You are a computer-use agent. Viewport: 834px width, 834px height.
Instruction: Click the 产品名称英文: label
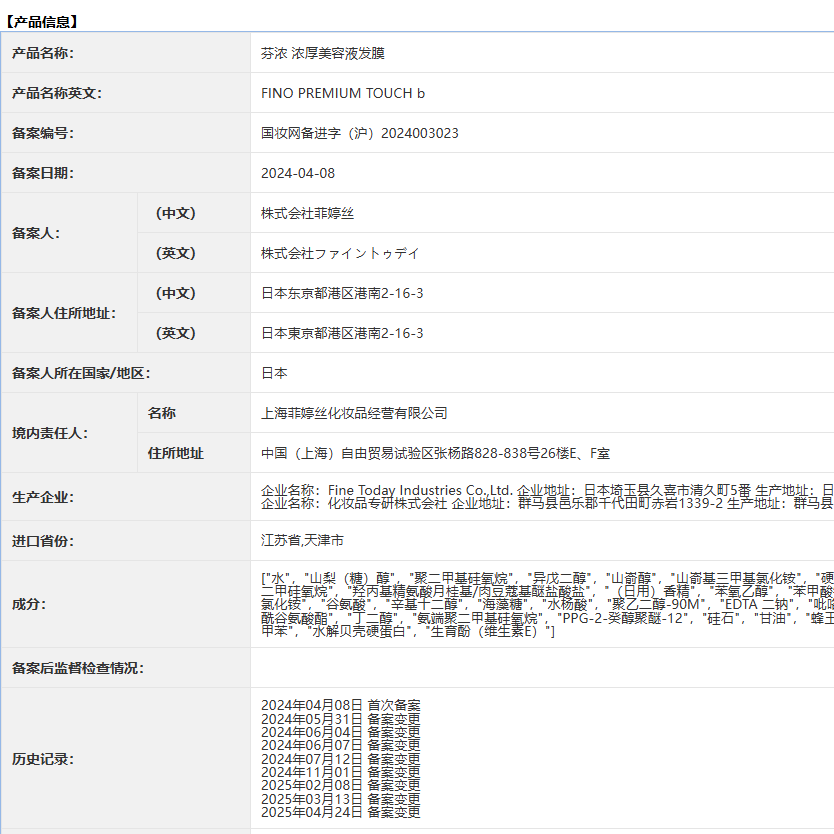click(x=57, y=93)
